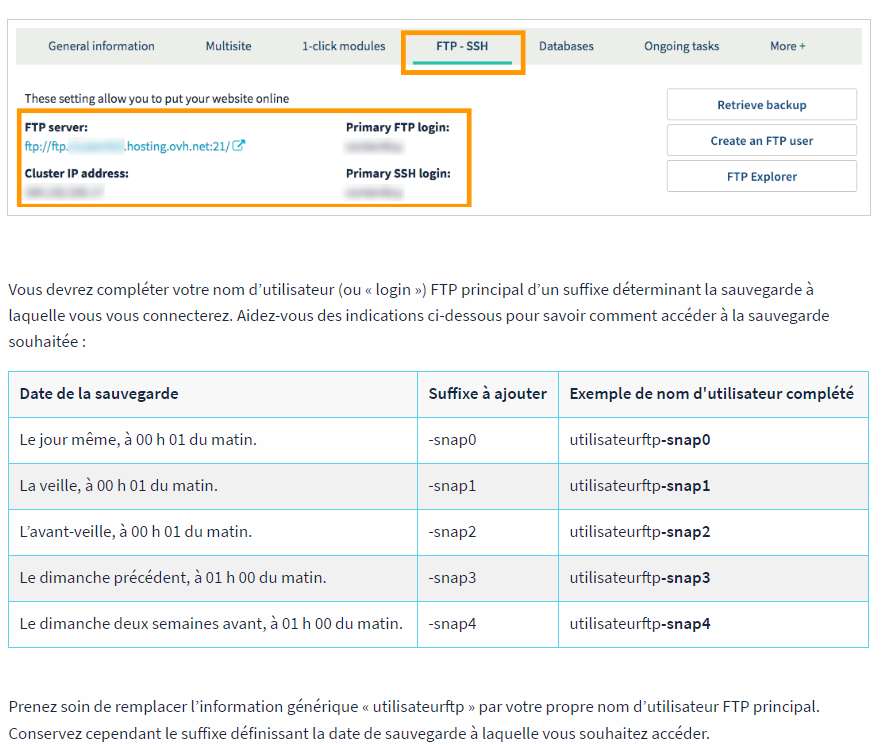Screen dimensions: 888x745
Task: Click the external link icon beside FTP server URL
Action: pyautogui.click(x=239, y=146)
